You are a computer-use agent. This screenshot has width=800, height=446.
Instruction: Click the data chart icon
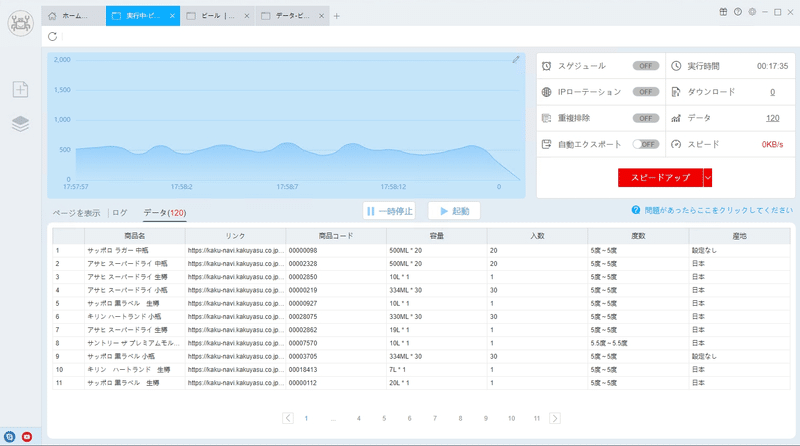676,118
